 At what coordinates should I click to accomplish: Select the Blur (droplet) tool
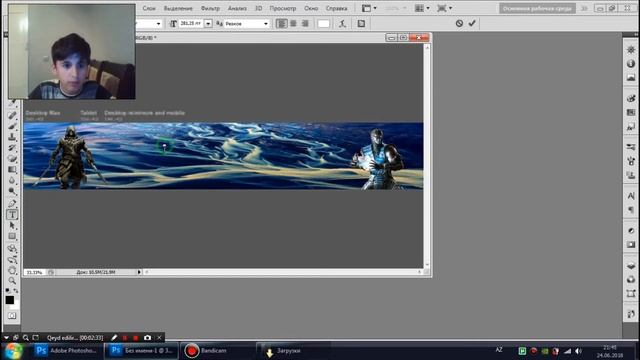pos(12,180)
